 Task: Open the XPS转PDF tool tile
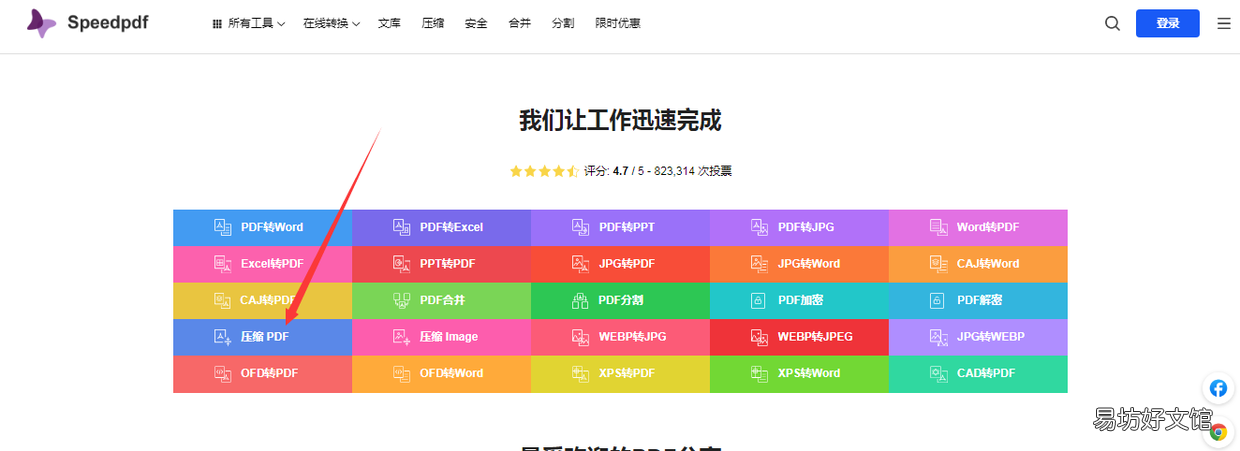click(620, 373)
